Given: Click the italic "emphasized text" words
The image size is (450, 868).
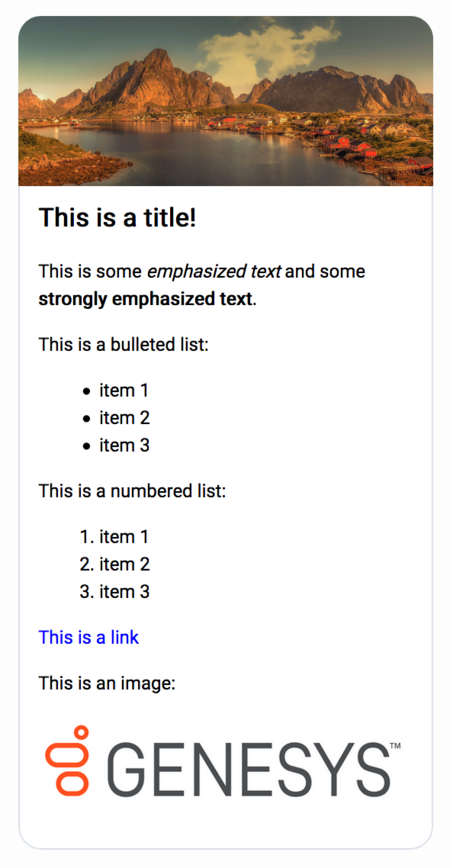Looking at the screenshot, I should pyautogui.click(x=214, y=272).
